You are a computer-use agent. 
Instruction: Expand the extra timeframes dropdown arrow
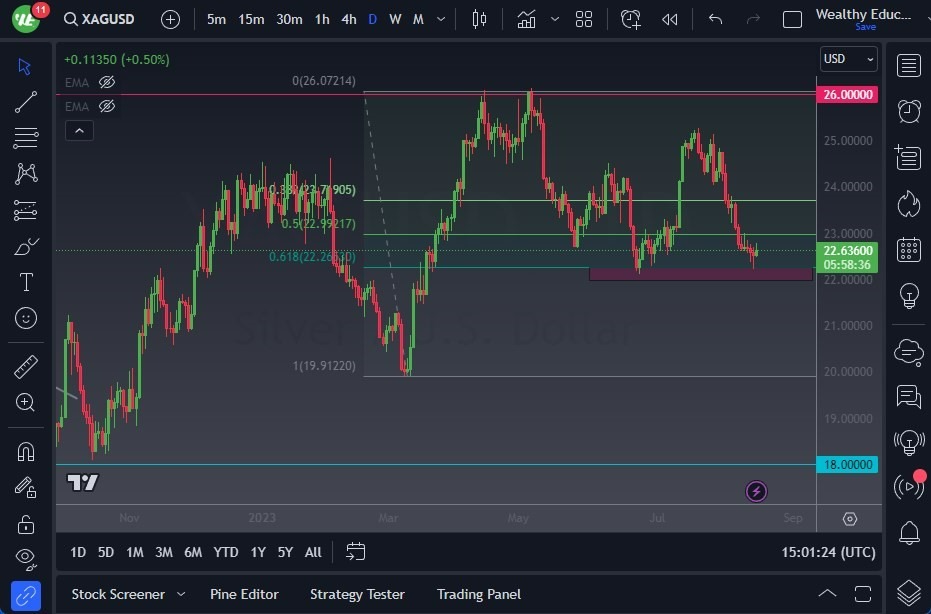(x=440, y=18)
